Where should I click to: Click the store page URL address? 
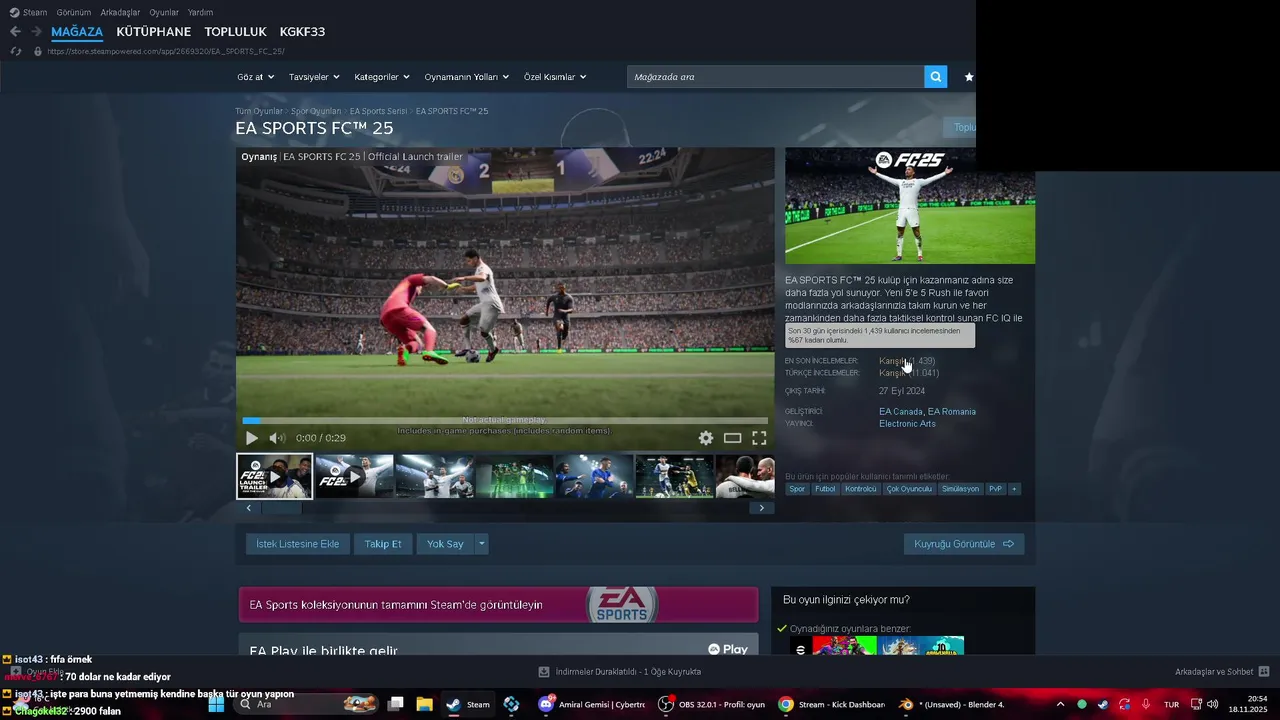(167, 51)
